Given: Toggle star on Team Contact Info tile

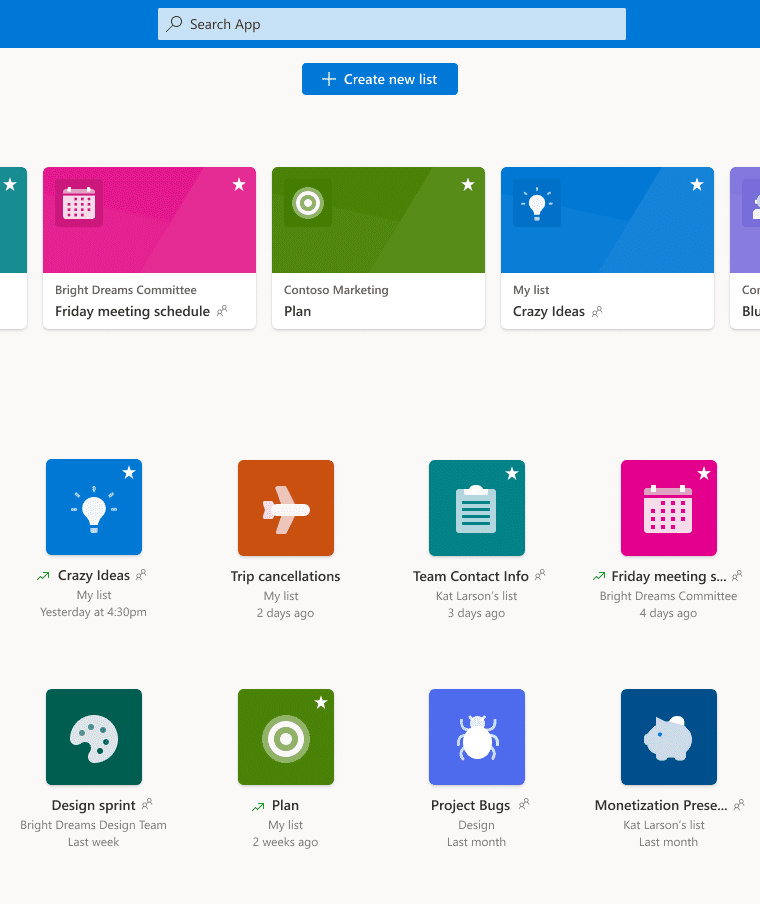Looking at the screenshot, I should [512, 474].
